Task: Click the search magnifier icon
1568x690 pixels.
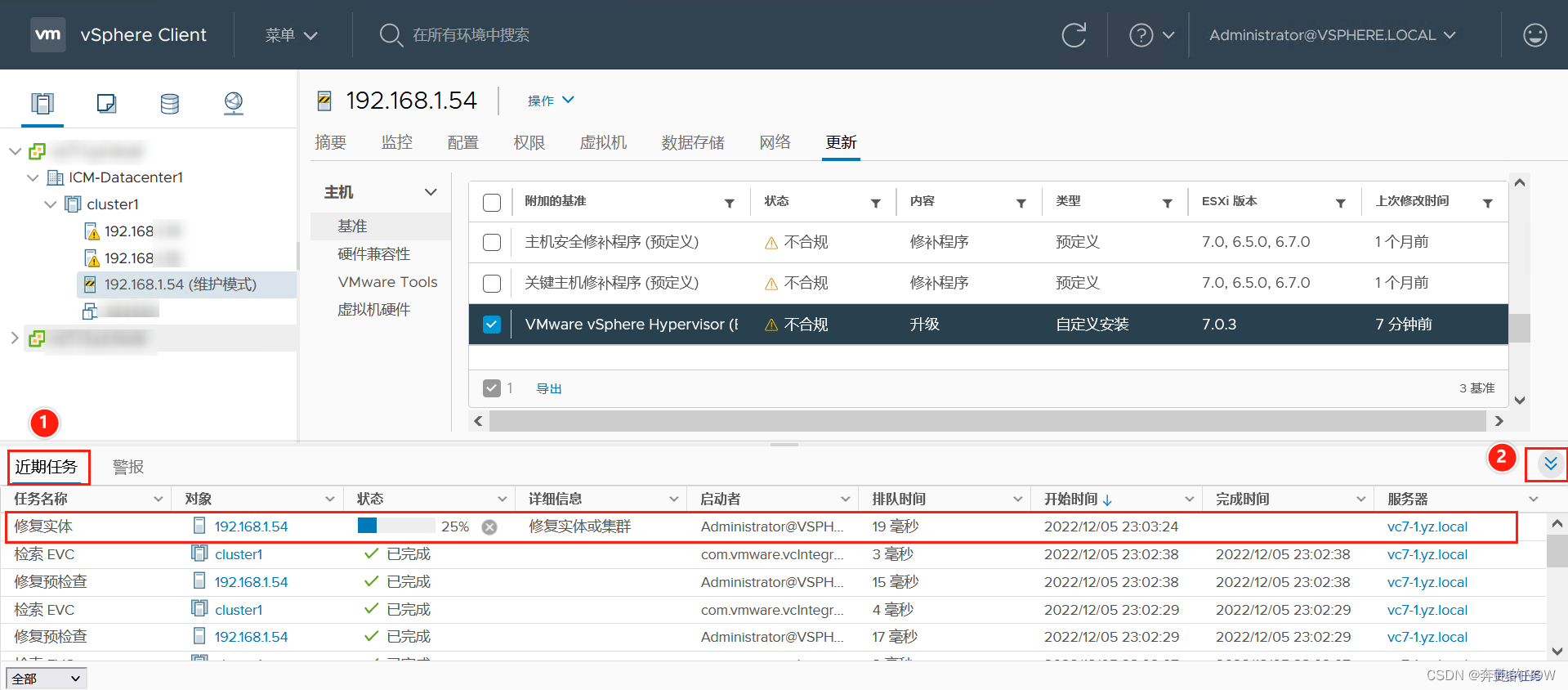Action: pos(391,35)
